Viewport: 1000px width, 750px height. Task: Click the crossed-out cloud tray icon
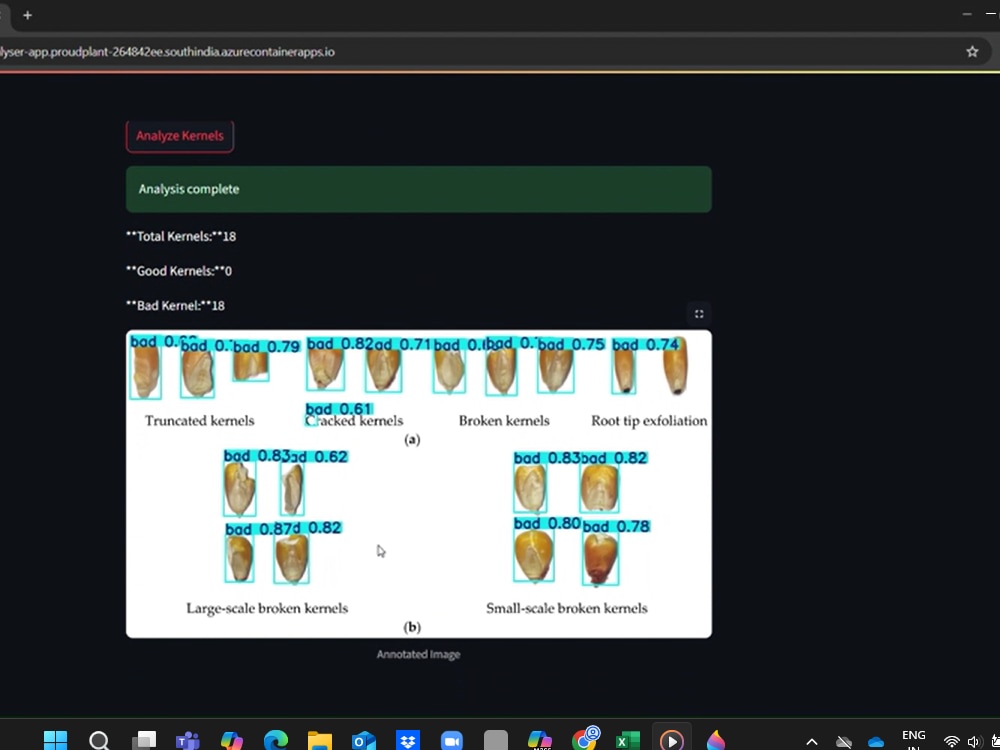(x=844, y=742)
